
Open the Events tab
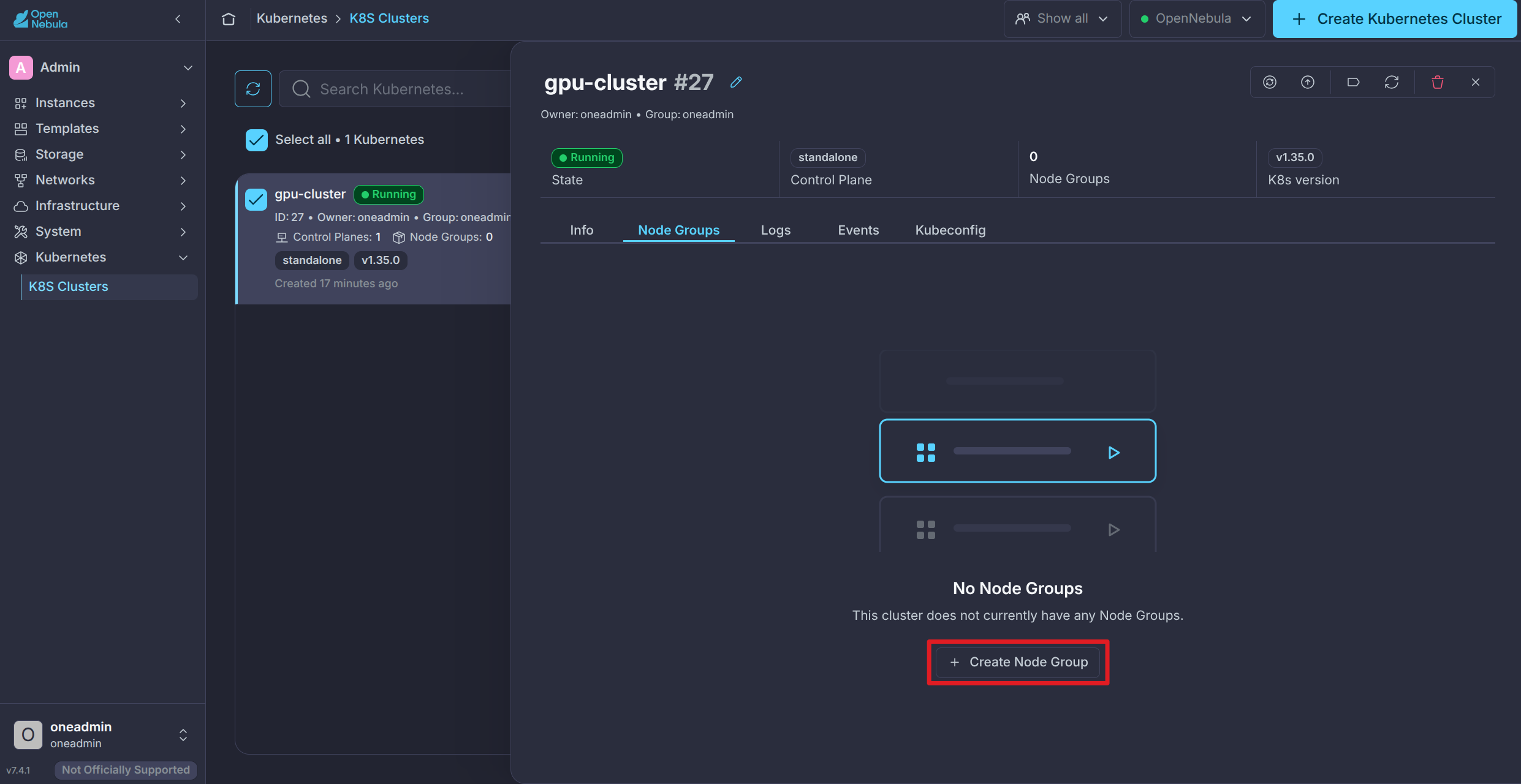click(x=858, y=230)
